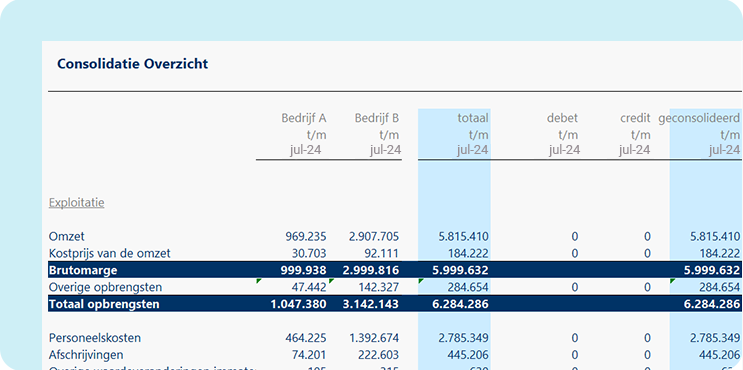Click Totaal opbrengsten value 1.047.380
Image resolution: width=743 pixels, height=370 pixels.
pyautogui.click(x=299, y=304)
